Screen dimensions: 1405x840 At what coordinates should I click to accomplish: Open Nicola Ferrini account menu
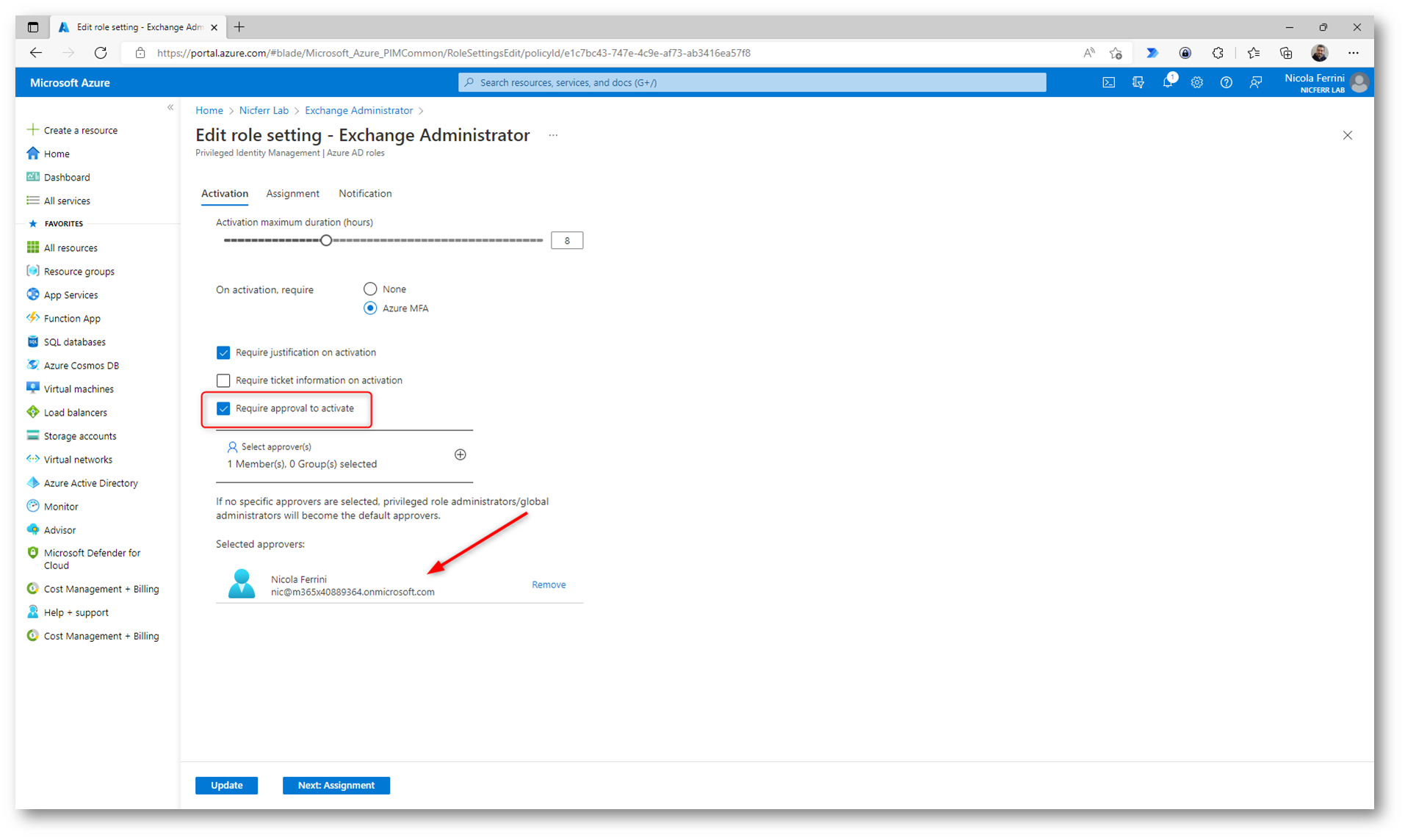click(1326, 83)
